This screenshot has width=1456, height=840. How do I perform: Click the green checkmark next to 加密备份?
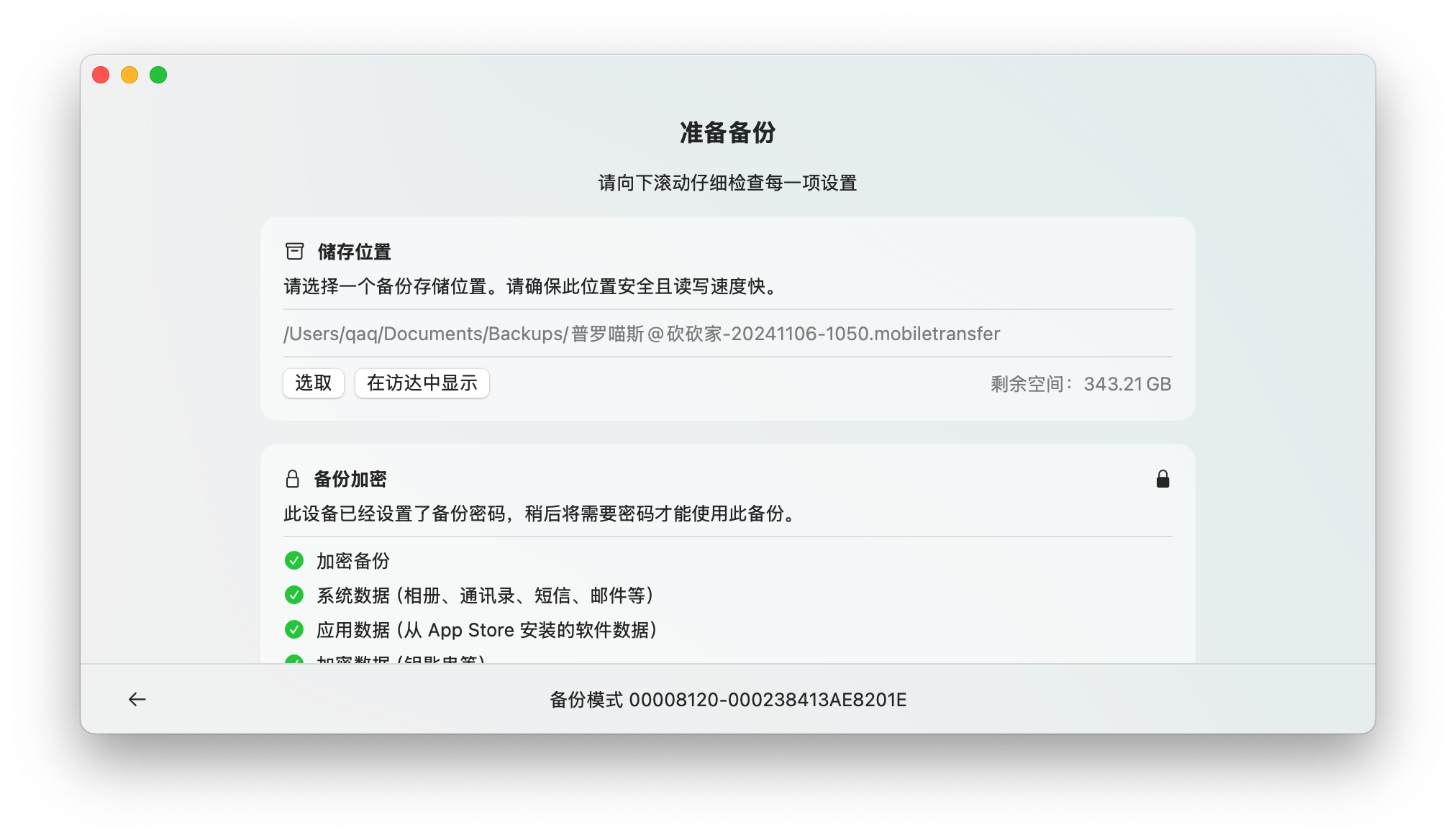point(294,560)
